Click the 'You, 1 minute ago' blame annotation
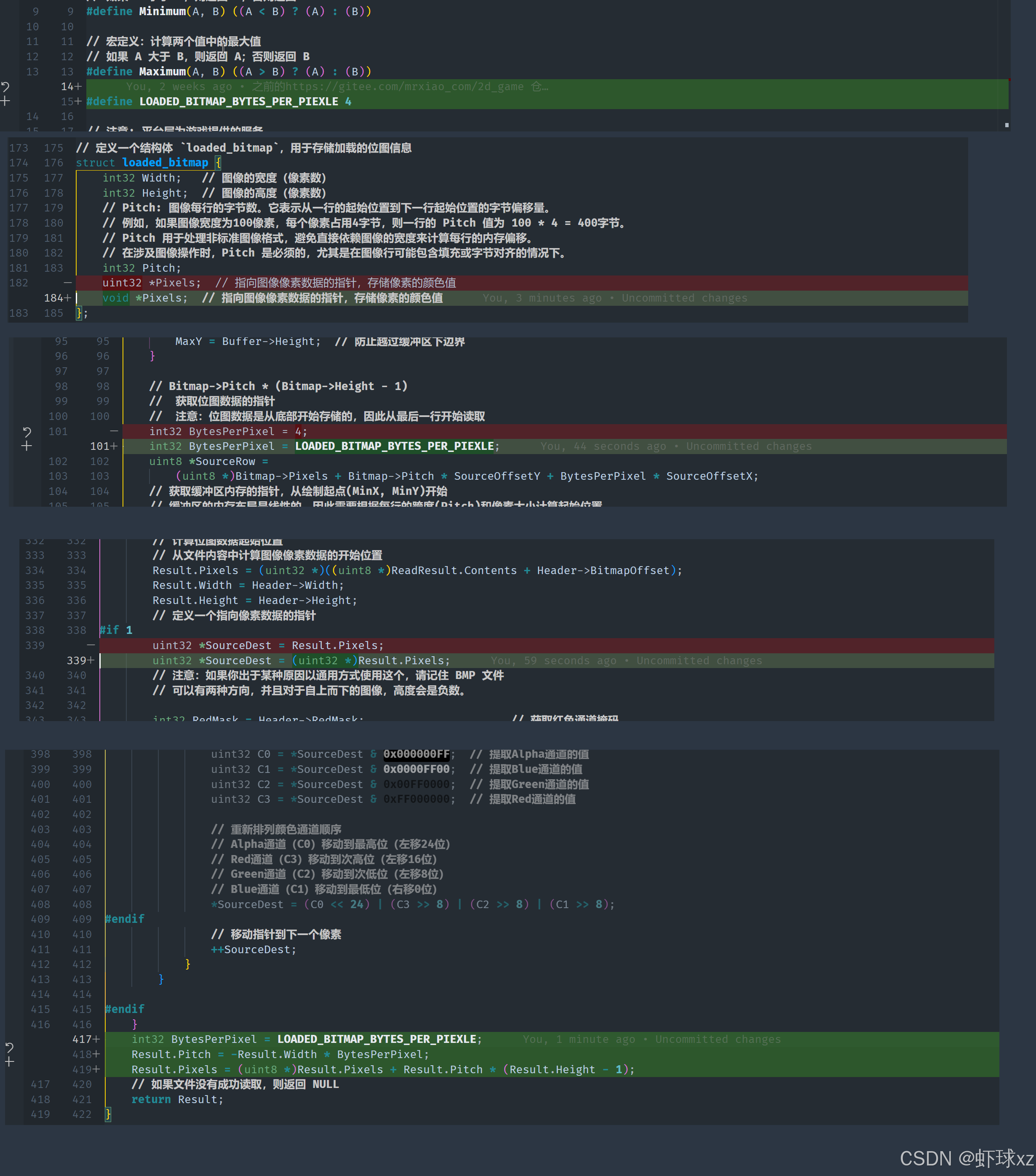The height and width of the screenshot is (1176, 1036). 652,1039
